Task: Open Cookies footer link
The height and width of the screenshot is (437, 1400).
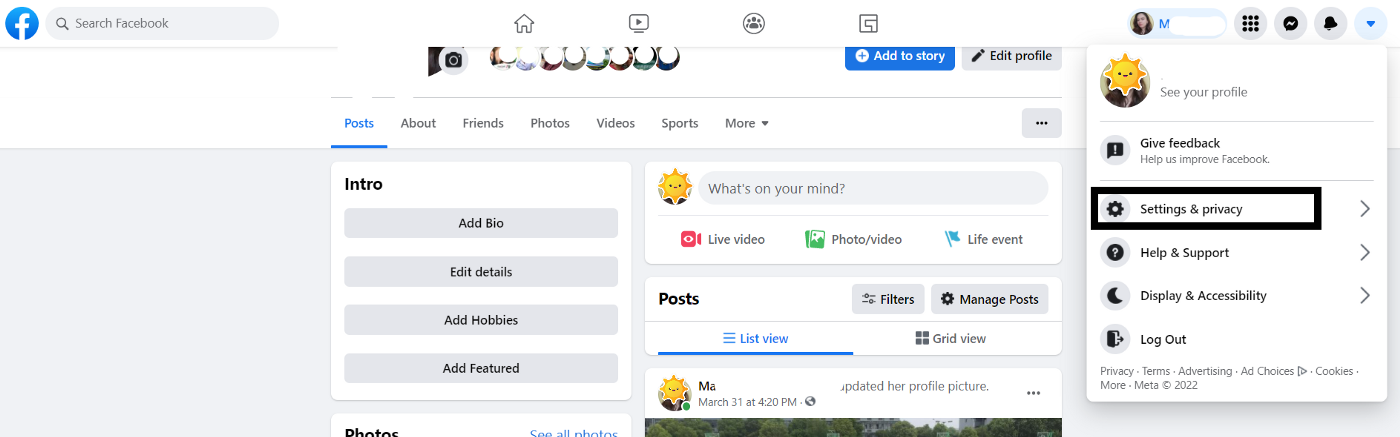Action: 1334,371
